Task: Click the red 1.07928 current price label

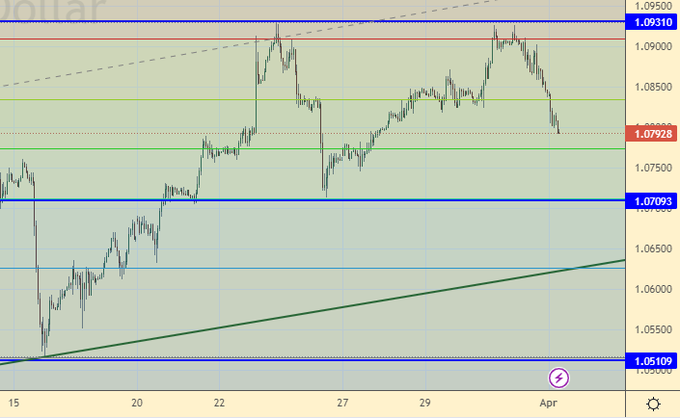Action: pos(652,133)
